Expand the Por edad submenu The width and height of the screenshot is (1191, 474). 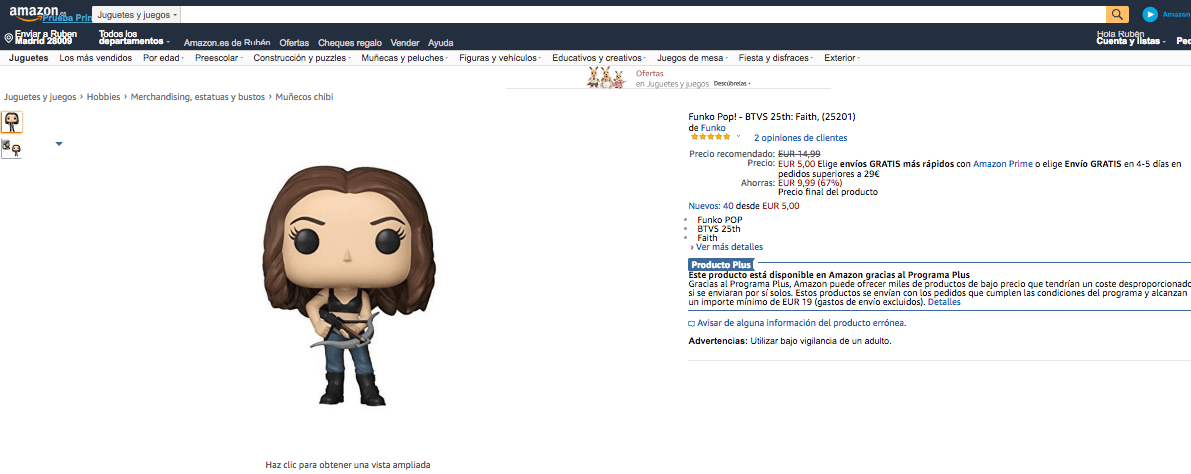[x=162, y=58]
